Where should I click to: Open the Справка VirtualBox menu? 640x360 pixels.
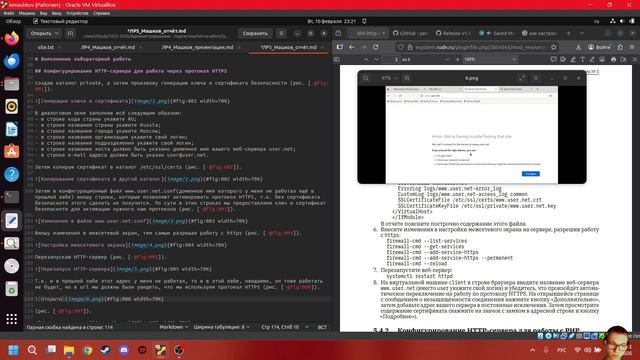pos(101,13)
